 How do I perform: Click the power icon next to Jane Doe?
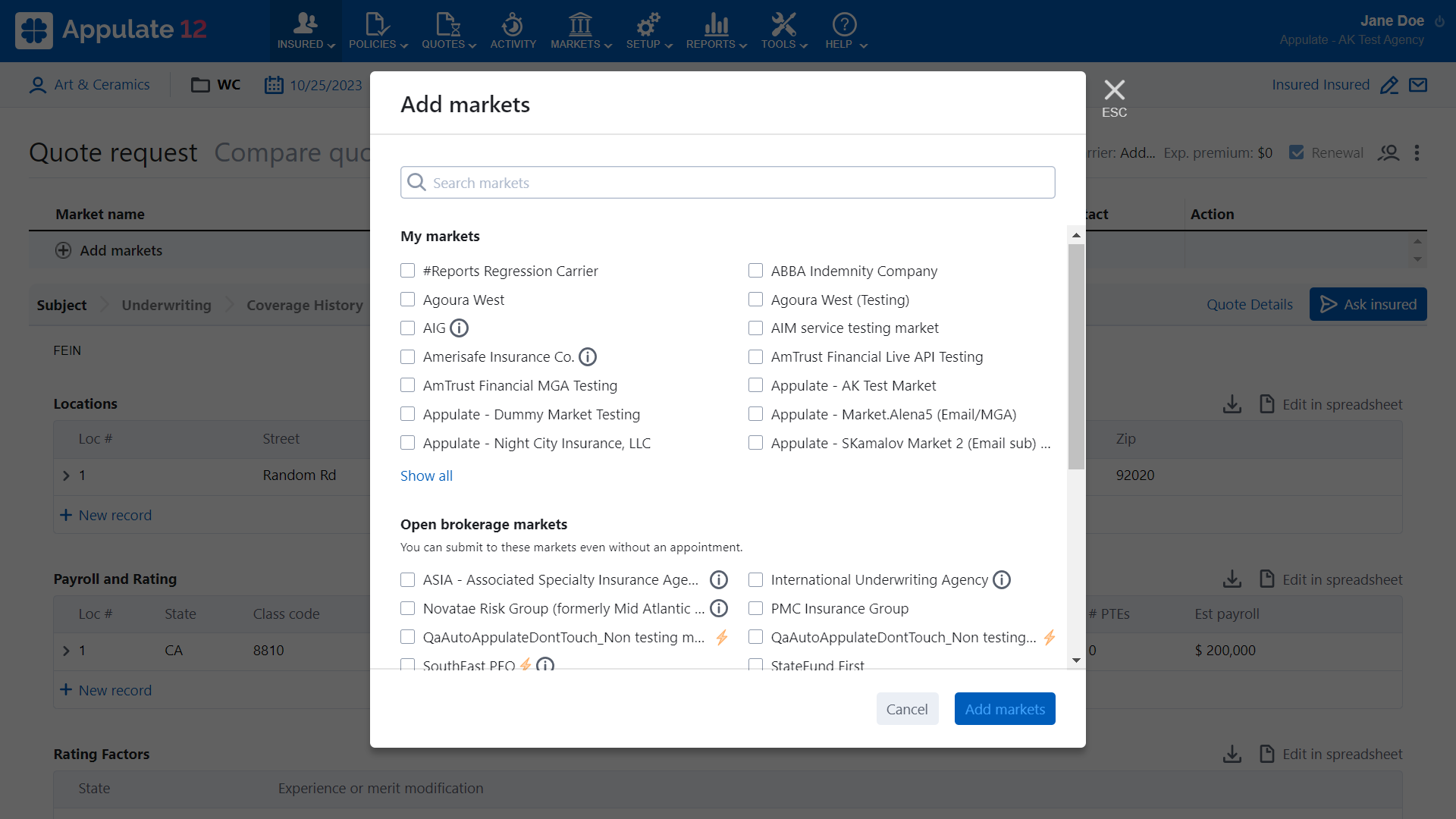(x=1439, y=22)
